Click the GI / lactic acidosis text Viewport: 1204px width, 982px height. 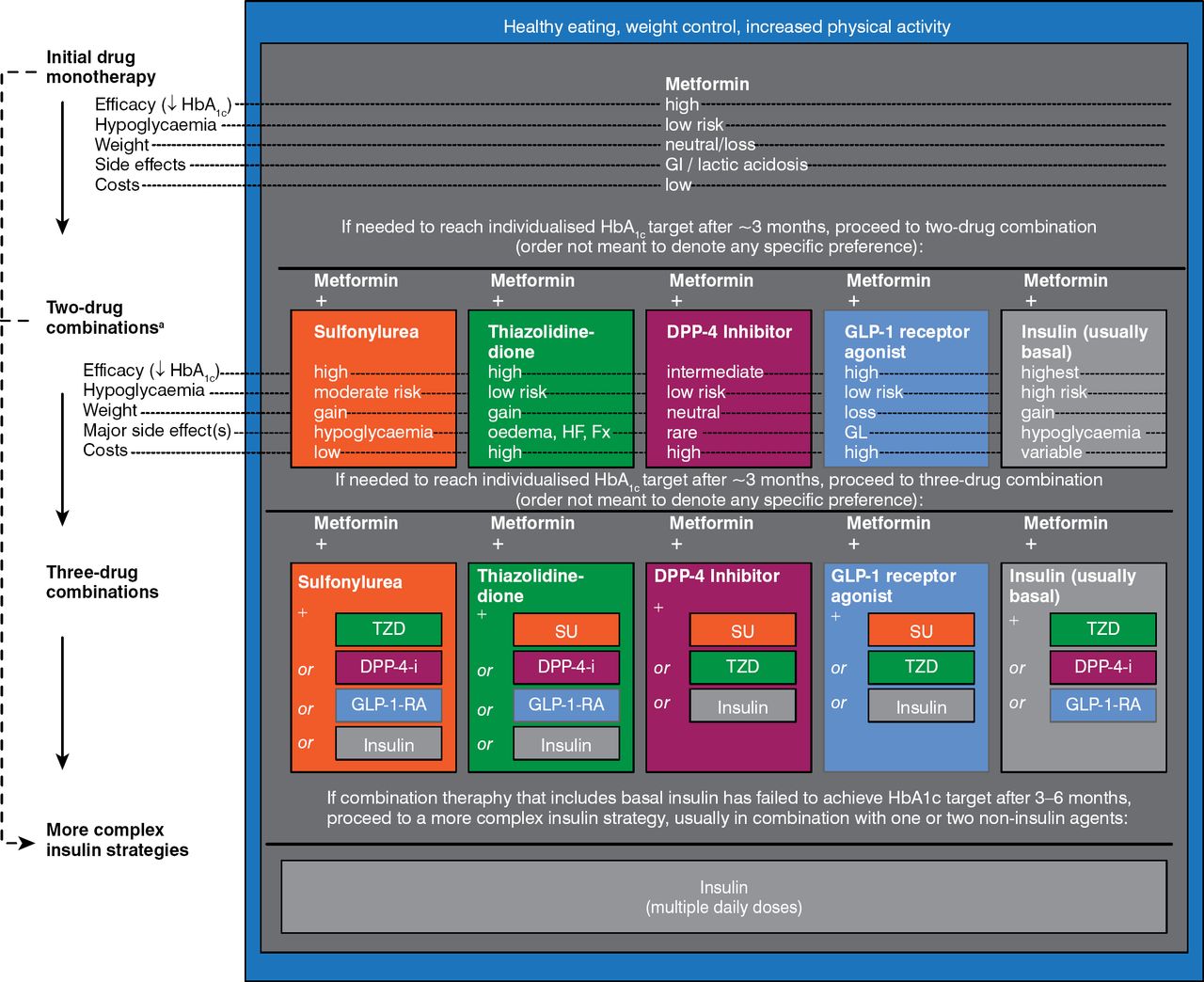click(x=736, y=165)
